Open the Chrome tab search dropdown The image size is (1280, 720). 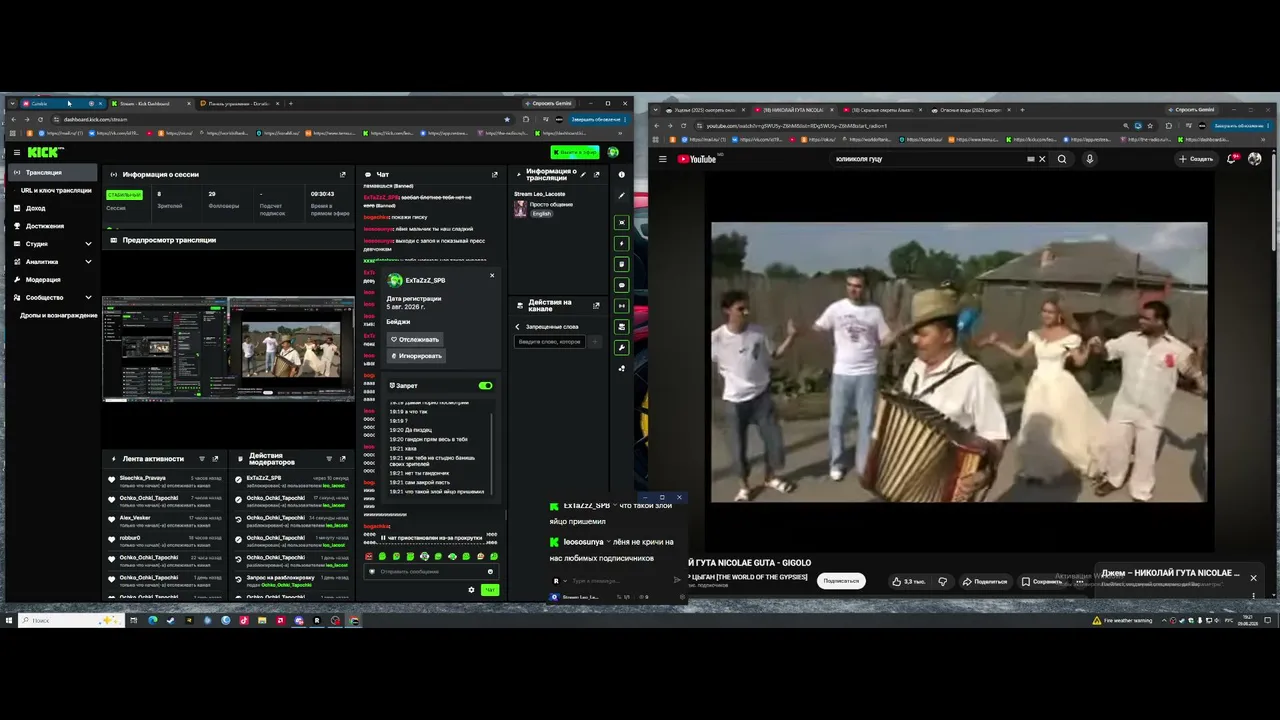tap(12, 103)
